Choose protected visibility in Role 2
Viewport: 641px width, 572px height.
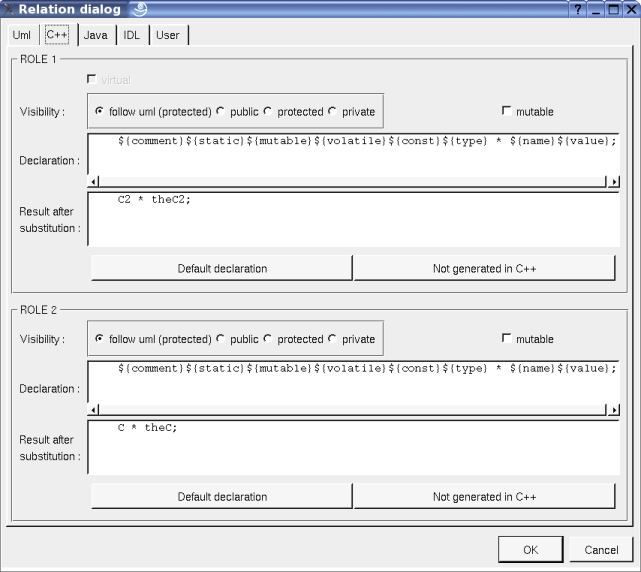(x=268, y=339)
